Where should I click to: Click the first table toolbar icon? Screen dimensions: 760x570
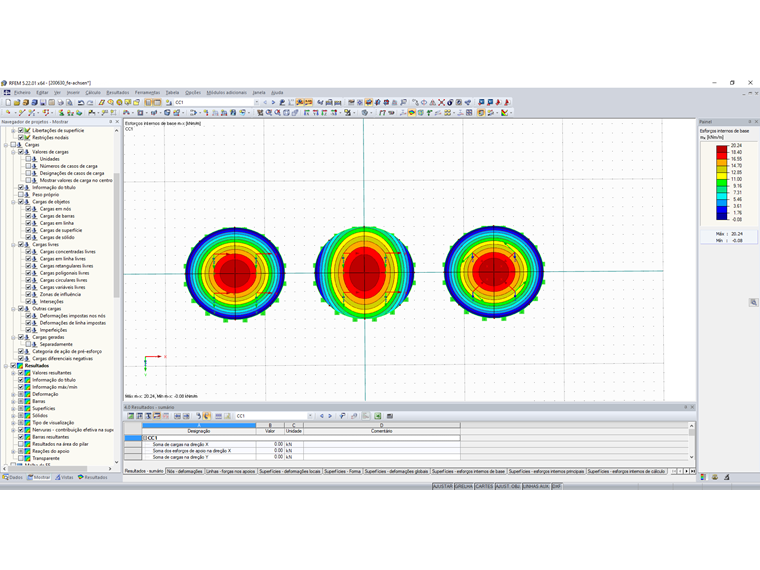pyautogui.click(x=130, y=416)
